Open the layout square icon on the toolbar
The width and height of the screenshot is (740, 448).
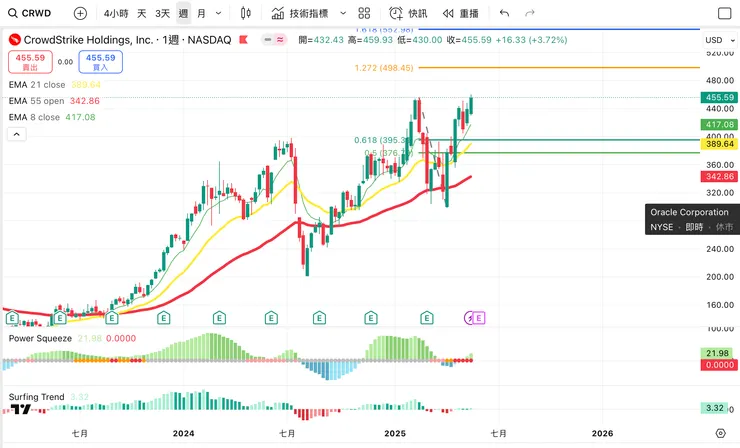point(724,13)
